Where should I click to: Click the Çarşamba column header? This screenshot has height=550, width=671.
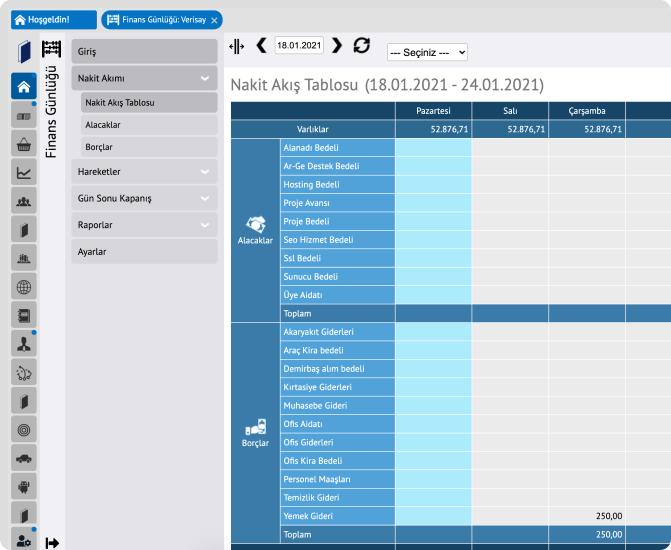pos(587,111)
